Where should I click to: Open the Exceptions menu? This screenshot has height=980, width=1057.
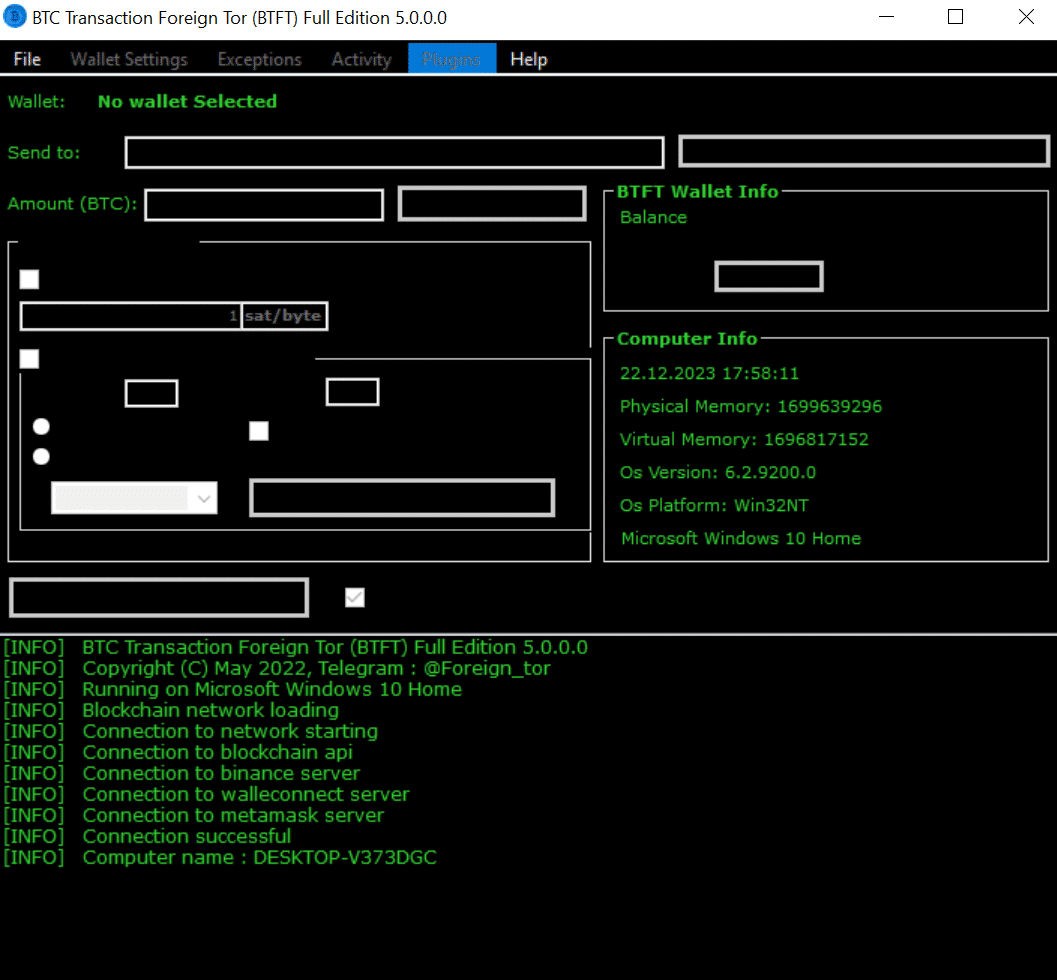(260, 59)
